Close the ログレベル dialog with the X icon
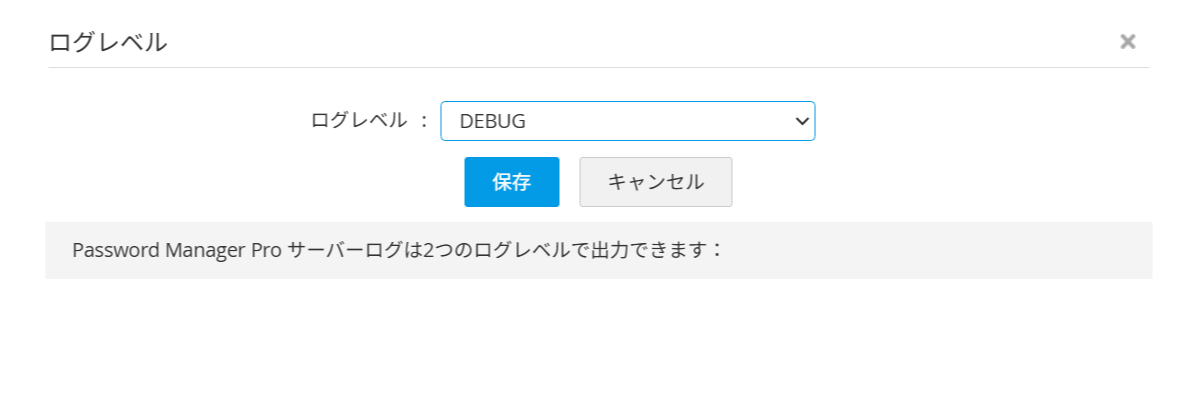Viewport: 1197px width, 406px height. click(x=1127, y=41)
